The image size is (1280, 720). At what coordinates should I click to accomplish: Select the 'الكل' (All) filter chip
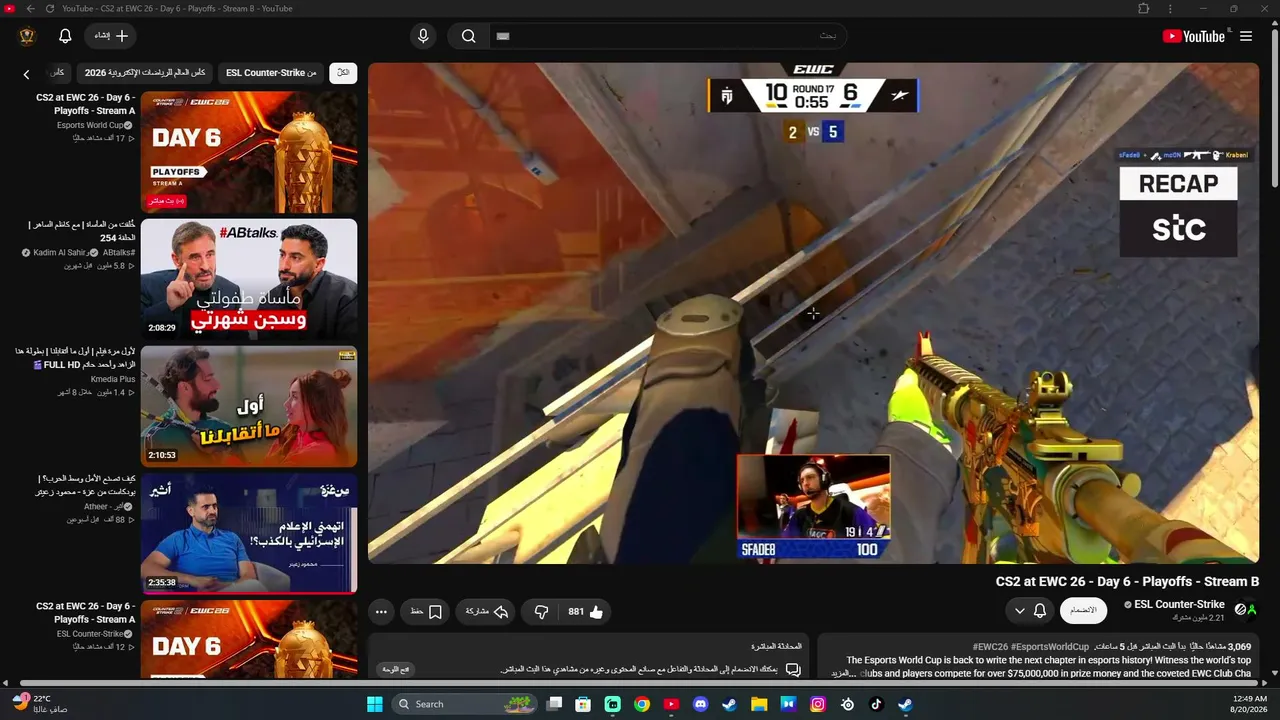coord(343,73)
